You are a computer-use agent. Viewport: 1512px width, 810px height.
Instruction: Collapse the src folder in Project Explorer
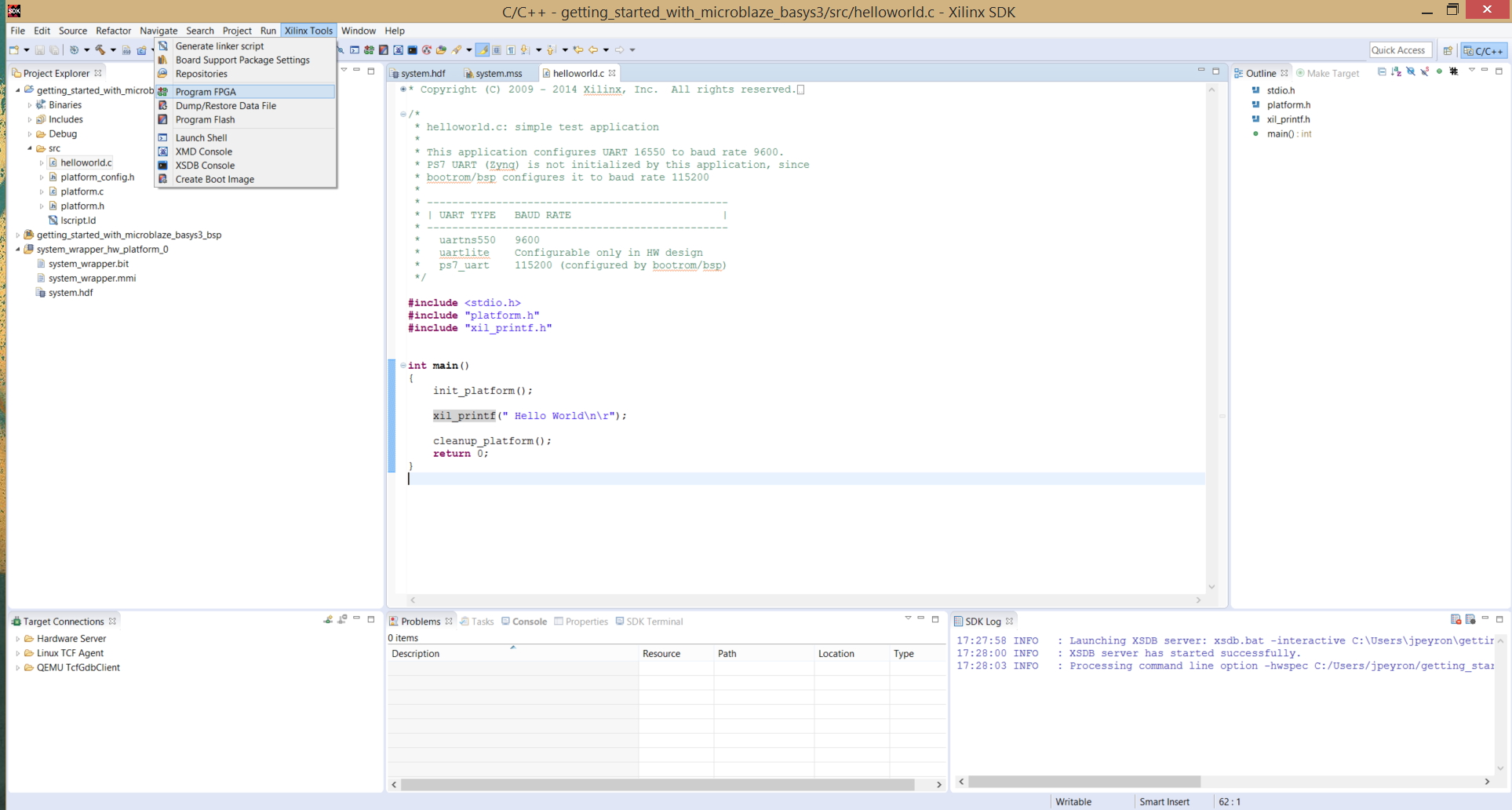pos(30,148)
